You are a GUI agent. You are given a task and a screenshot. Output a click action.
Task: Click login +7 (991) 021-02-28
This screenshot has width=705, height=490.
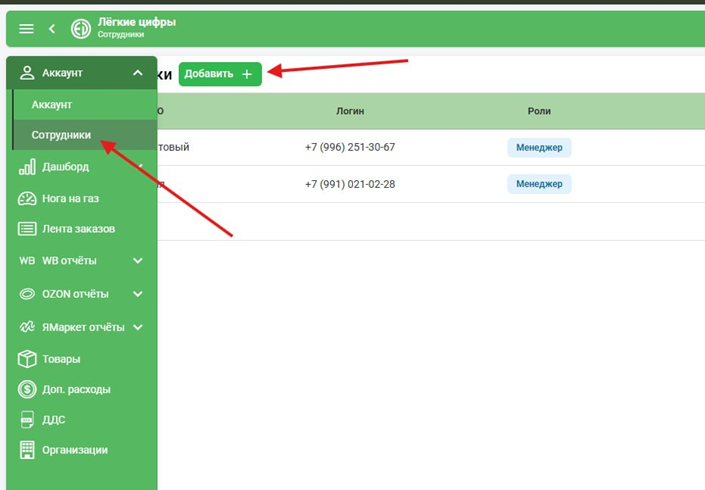(350, 184)
